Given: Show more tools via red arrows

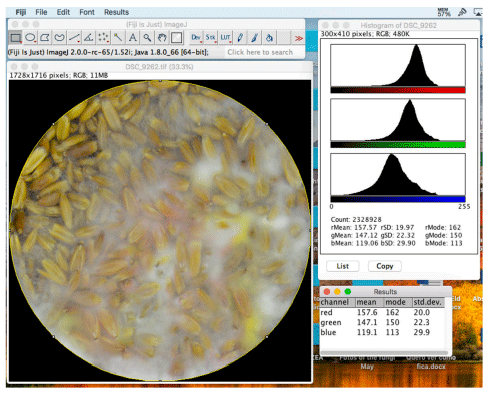Looking at the screenshot, I should [299, 38].
